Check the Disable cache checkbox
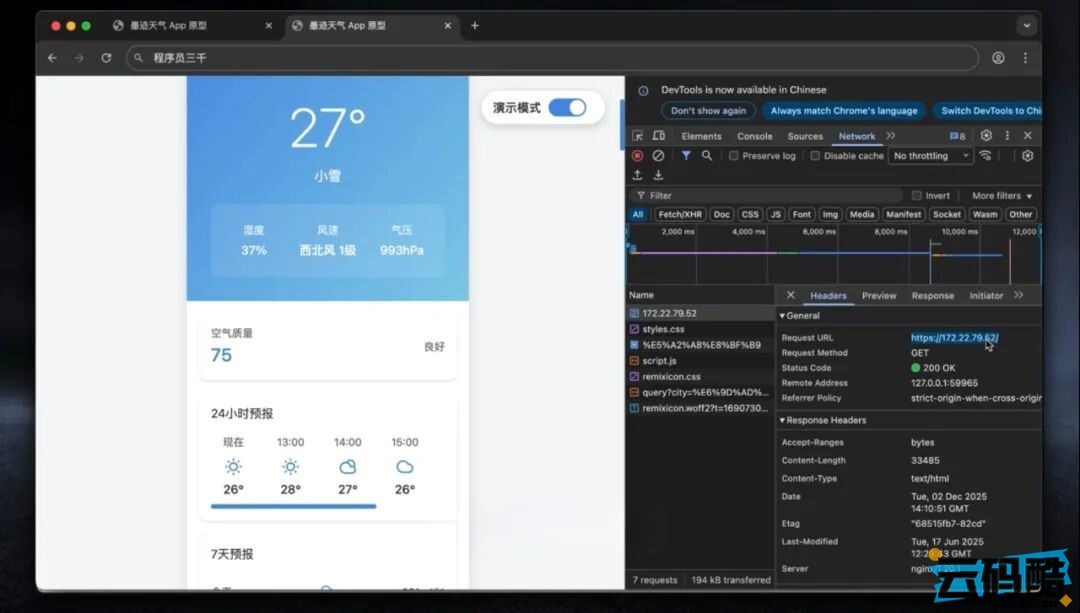Screen dimensions: 1080x613 coord(815,156)
